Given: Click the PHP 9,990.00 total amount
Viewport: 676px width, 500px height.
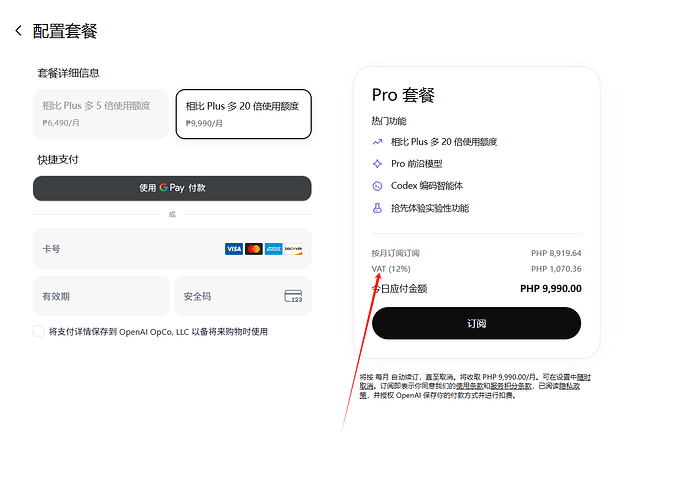Looking at the screenshot, I should [x=551, y=288].
